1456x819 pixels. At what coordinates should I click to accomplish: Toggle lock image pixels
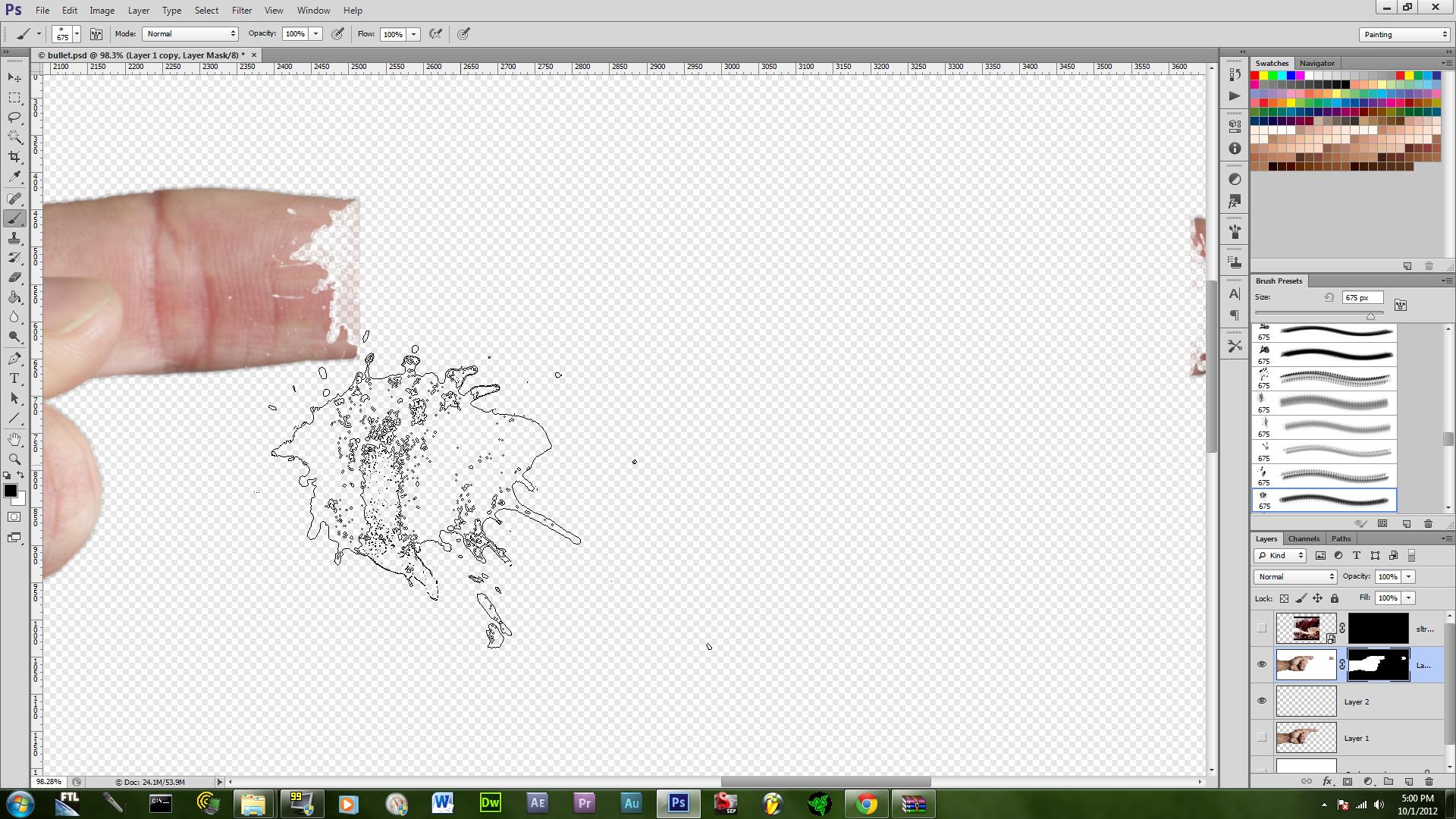click(x=1301, y=598)
